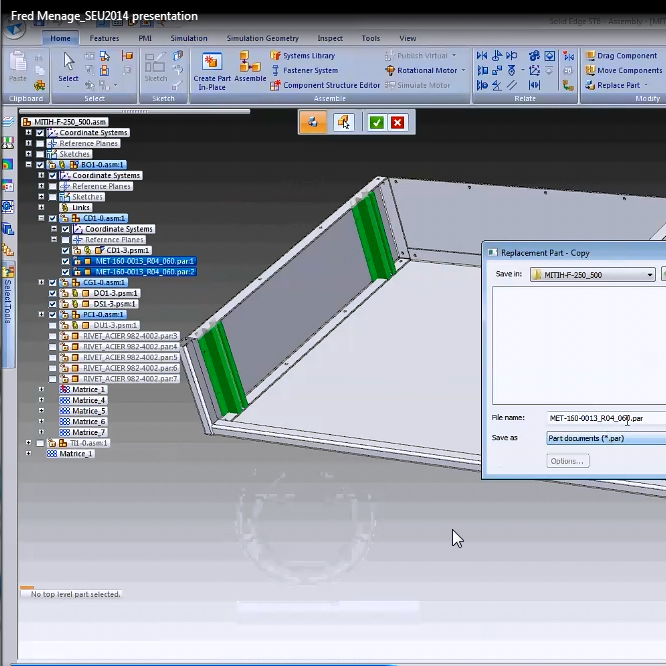Collapse the CD1-0.asm:1 tree node
The height and width of the screenshot is (666, 666).
pos(41,218)
